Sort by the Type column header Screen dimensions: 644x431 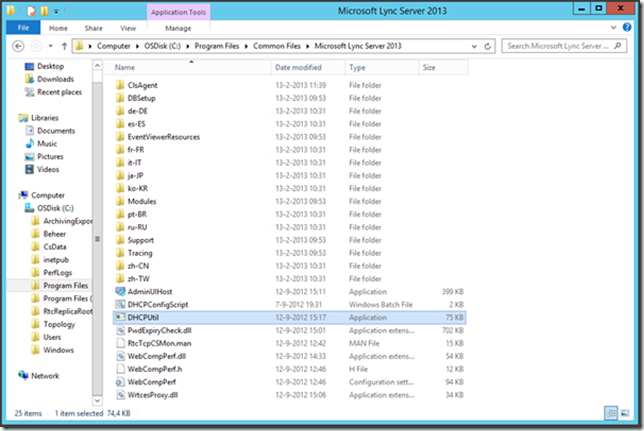(382, 67)
